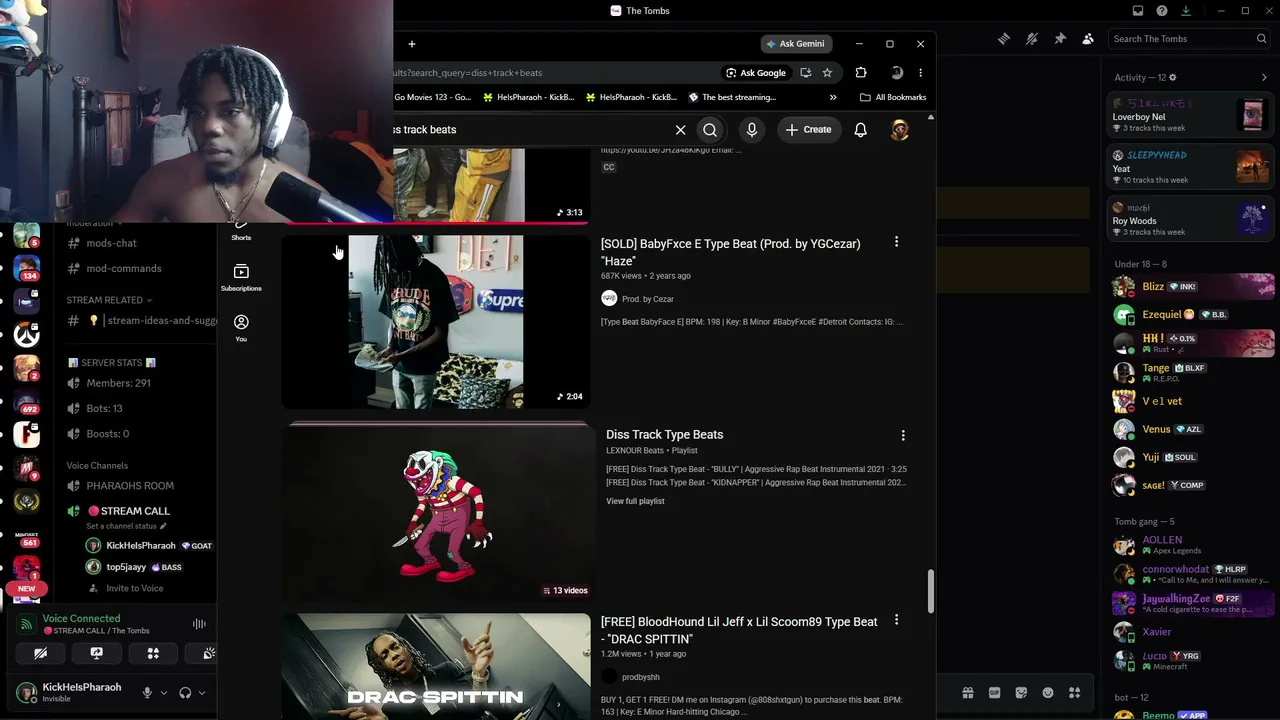Viewport: 1280px width, 720px height.
Task: Open the stream-ideas-and-suggestions channel
Action: coord(140,321)
